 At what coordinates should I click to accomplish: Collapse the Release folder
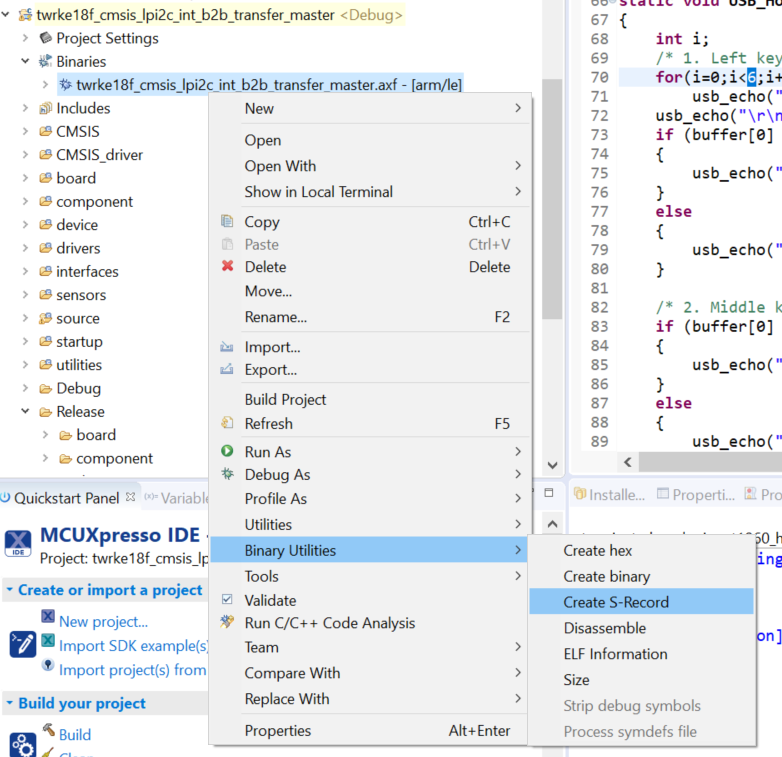coord(25,411)
